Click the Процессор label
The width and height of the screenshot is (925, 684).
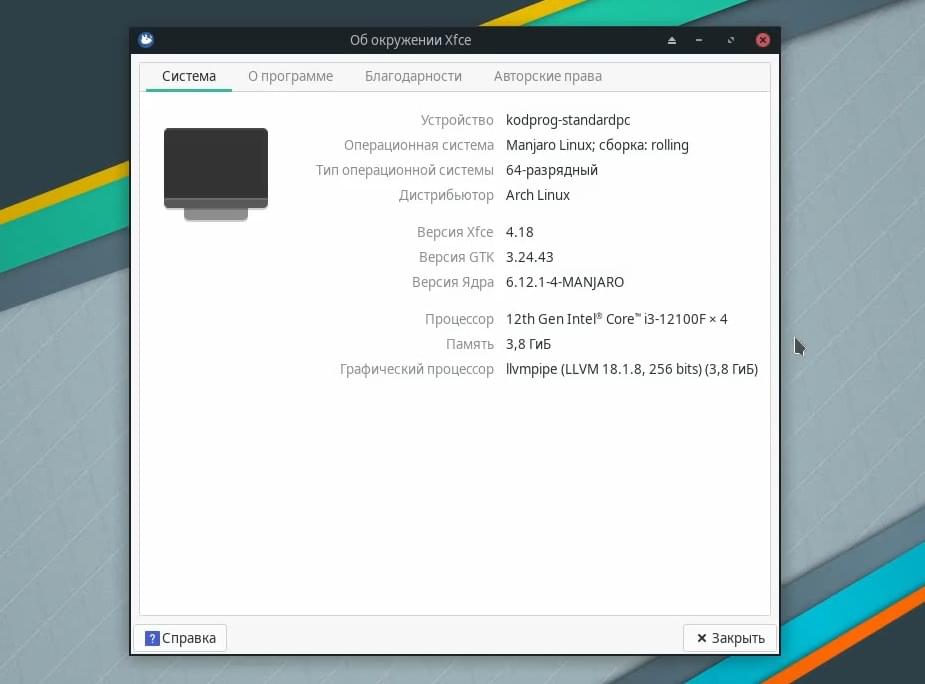pyautogui.click(x=459, y=319)
